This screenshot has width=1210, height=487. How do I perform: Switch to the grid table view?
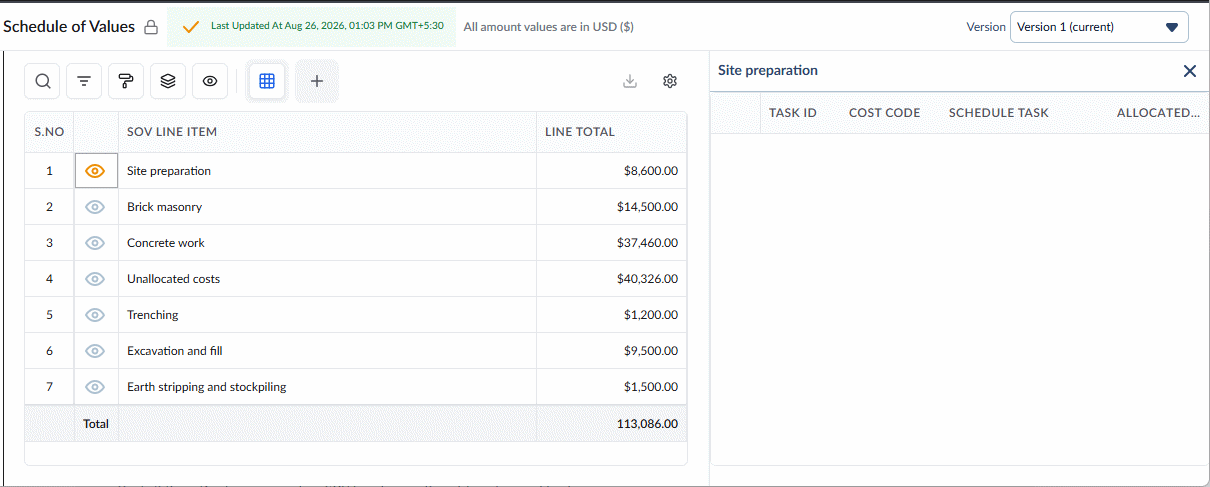point(267,82)
